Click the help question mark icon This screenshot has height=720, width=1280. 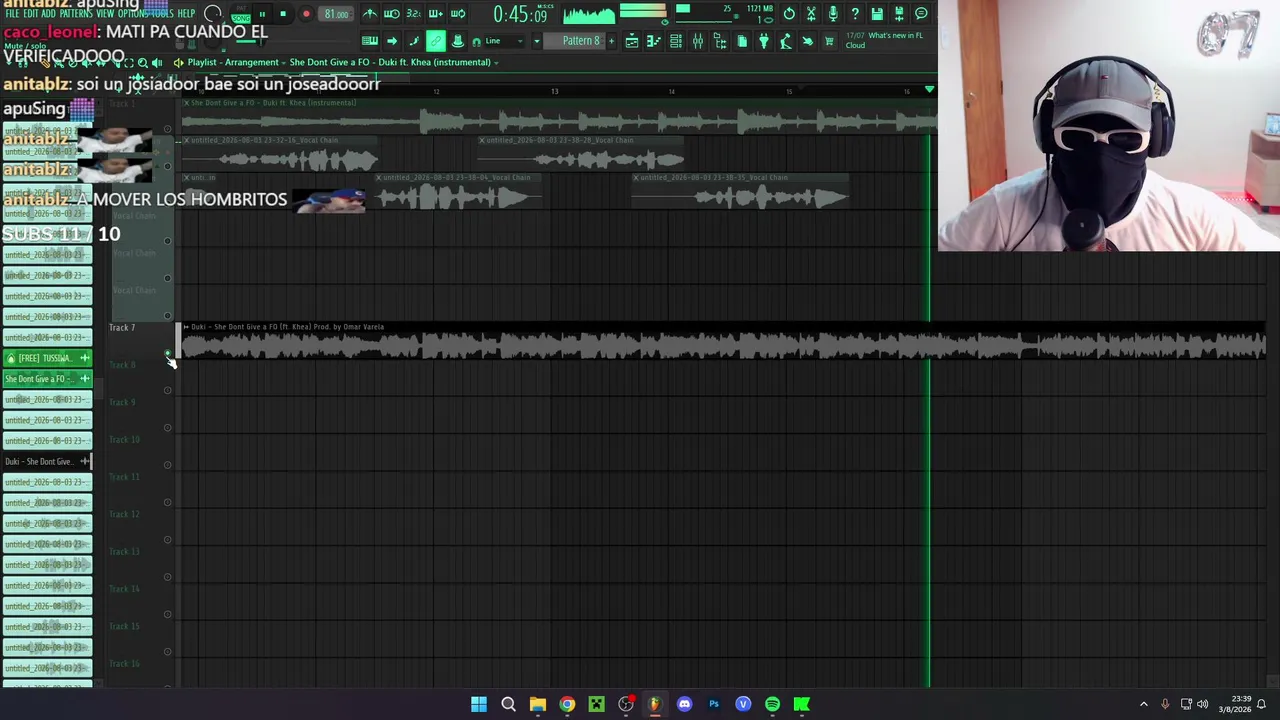tap(855, 14)
